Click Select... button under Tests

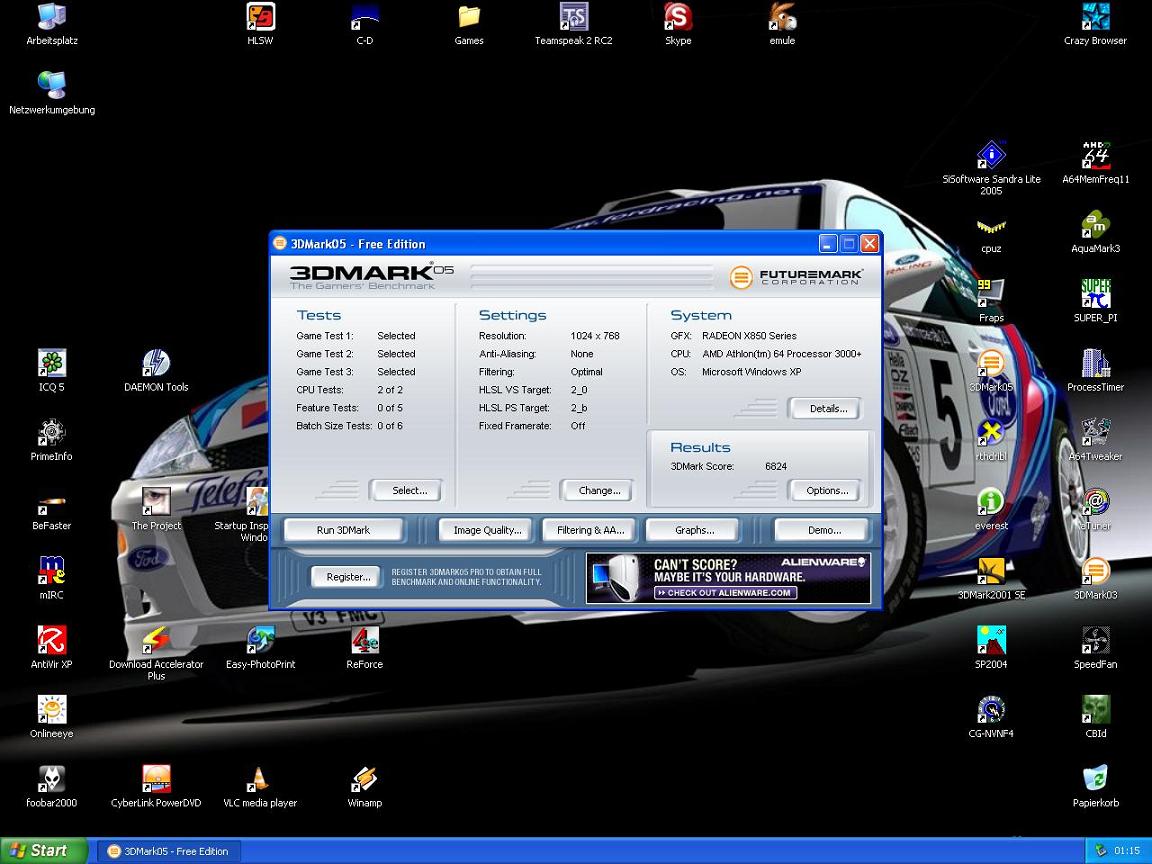point(406,490)
